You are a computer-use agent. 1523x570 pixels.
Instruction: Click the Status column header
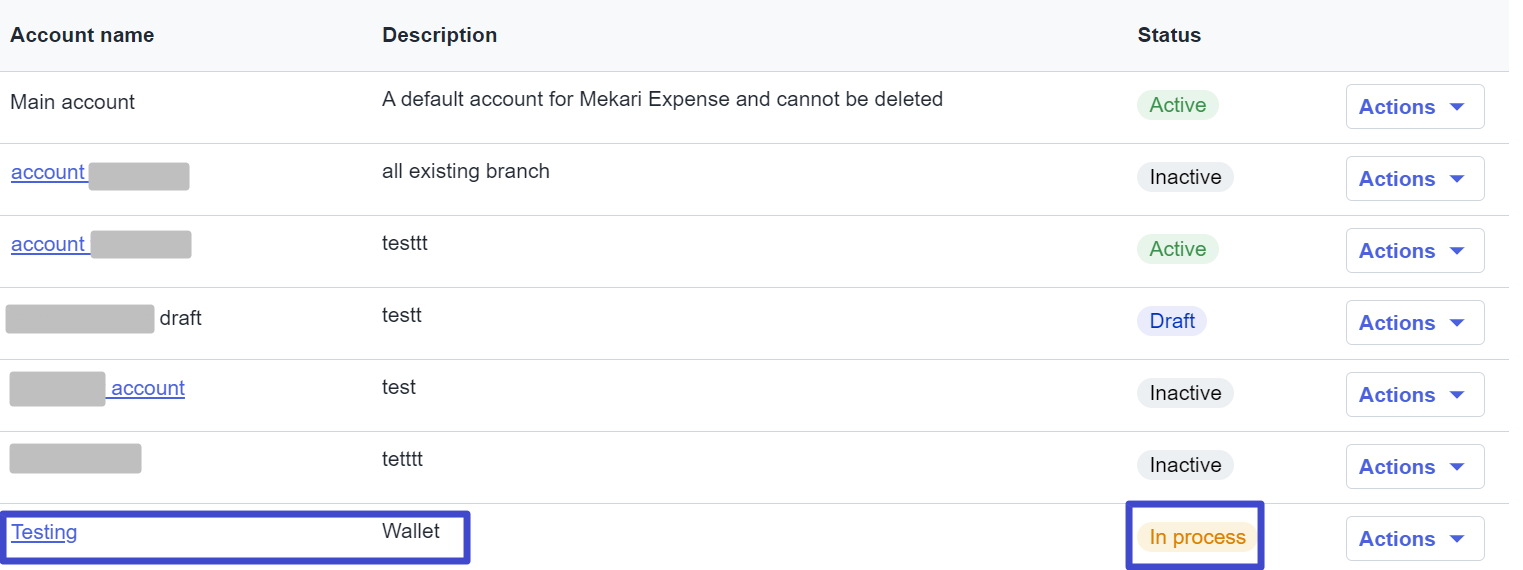pyautogui.click(x=1169, y=35)
